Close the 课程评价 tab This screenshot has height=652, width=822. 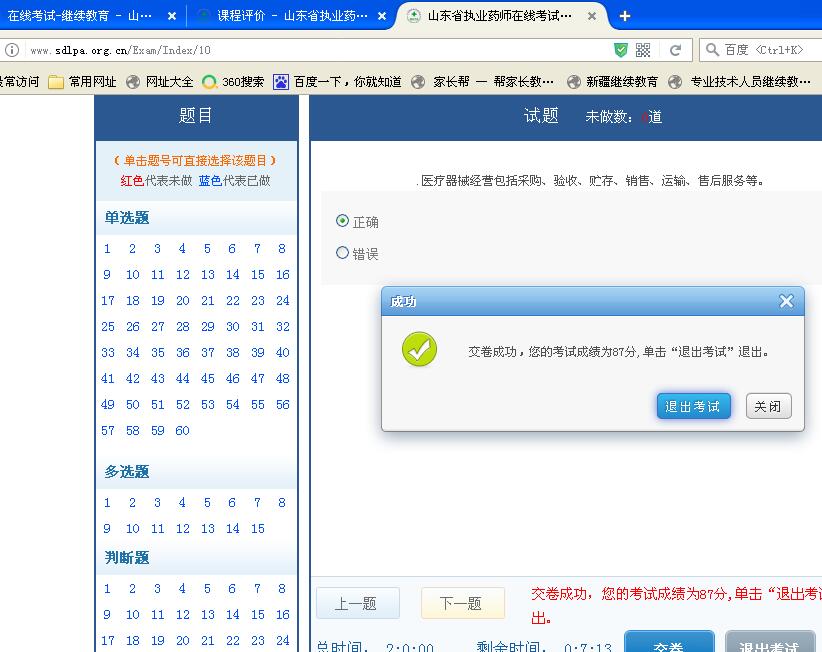point(382,16)
